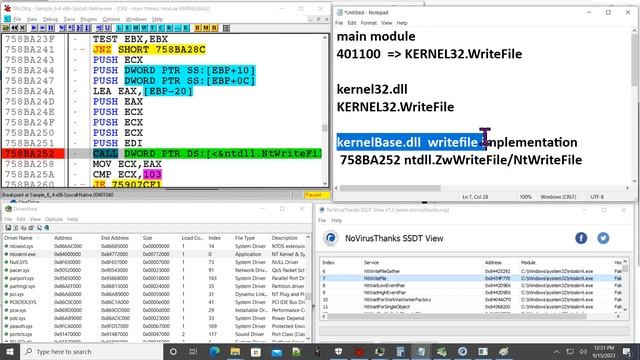The image size is (640, 360).
Task: Open Options menu in OllyDbg
Action: tap(111, 19)
